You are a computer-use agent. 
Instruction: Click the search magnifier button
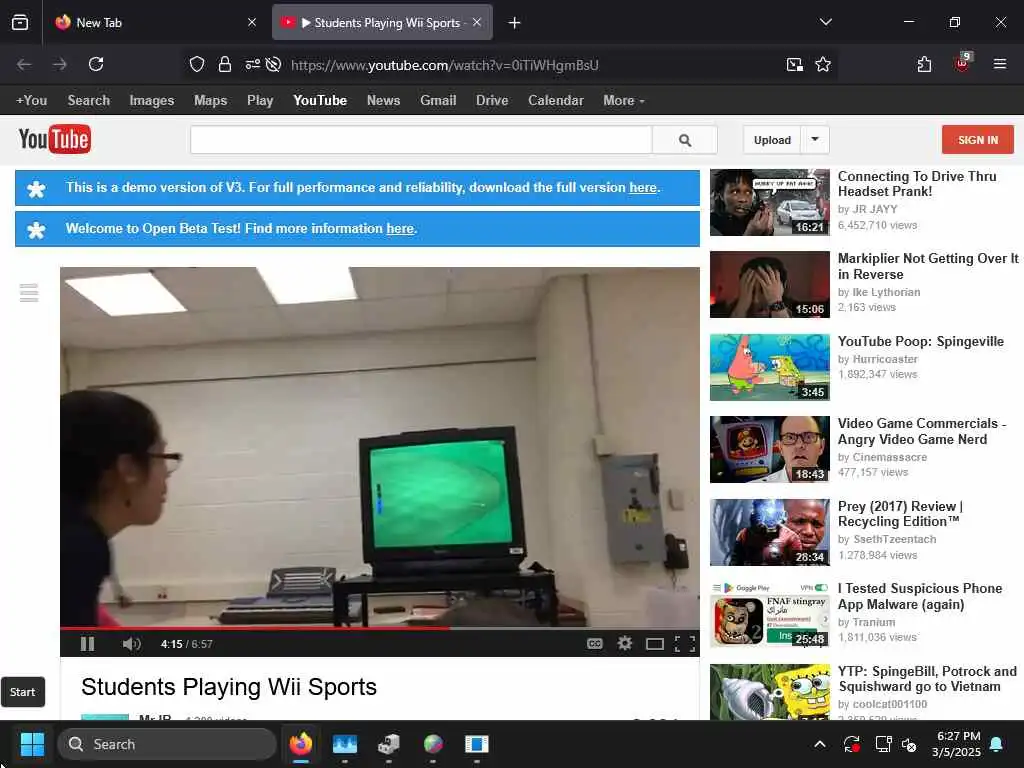click(x=684, y=140)
